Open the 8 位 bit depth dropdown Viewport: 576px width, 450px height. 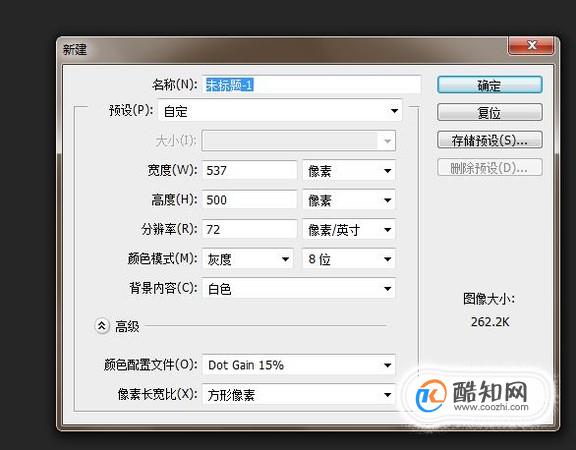(349, 259)
